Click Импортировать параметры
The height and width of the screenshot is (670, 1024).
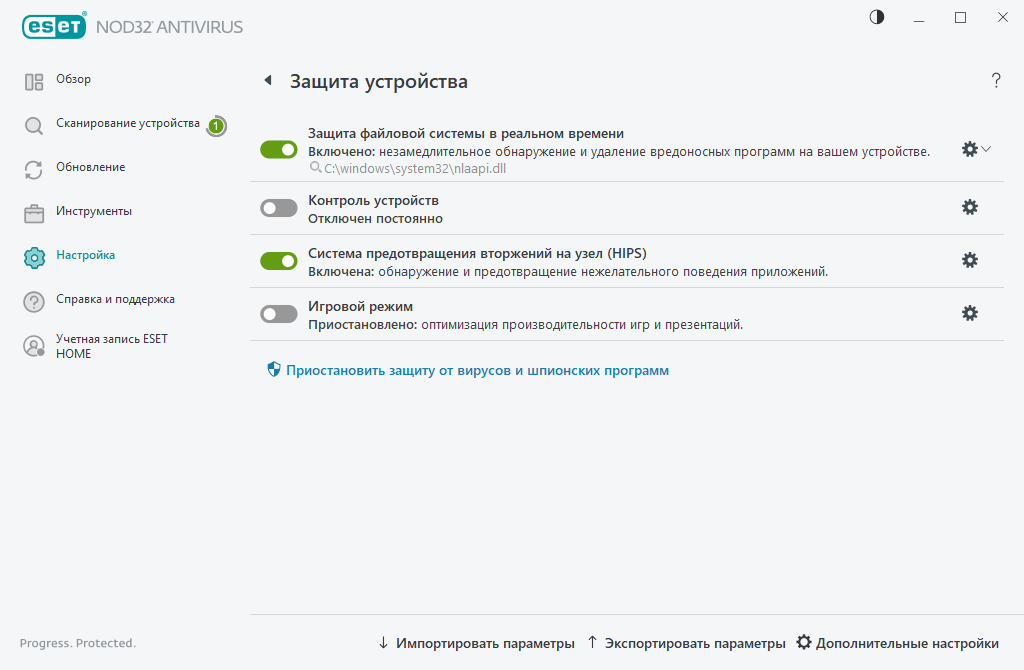coord(477,643)
